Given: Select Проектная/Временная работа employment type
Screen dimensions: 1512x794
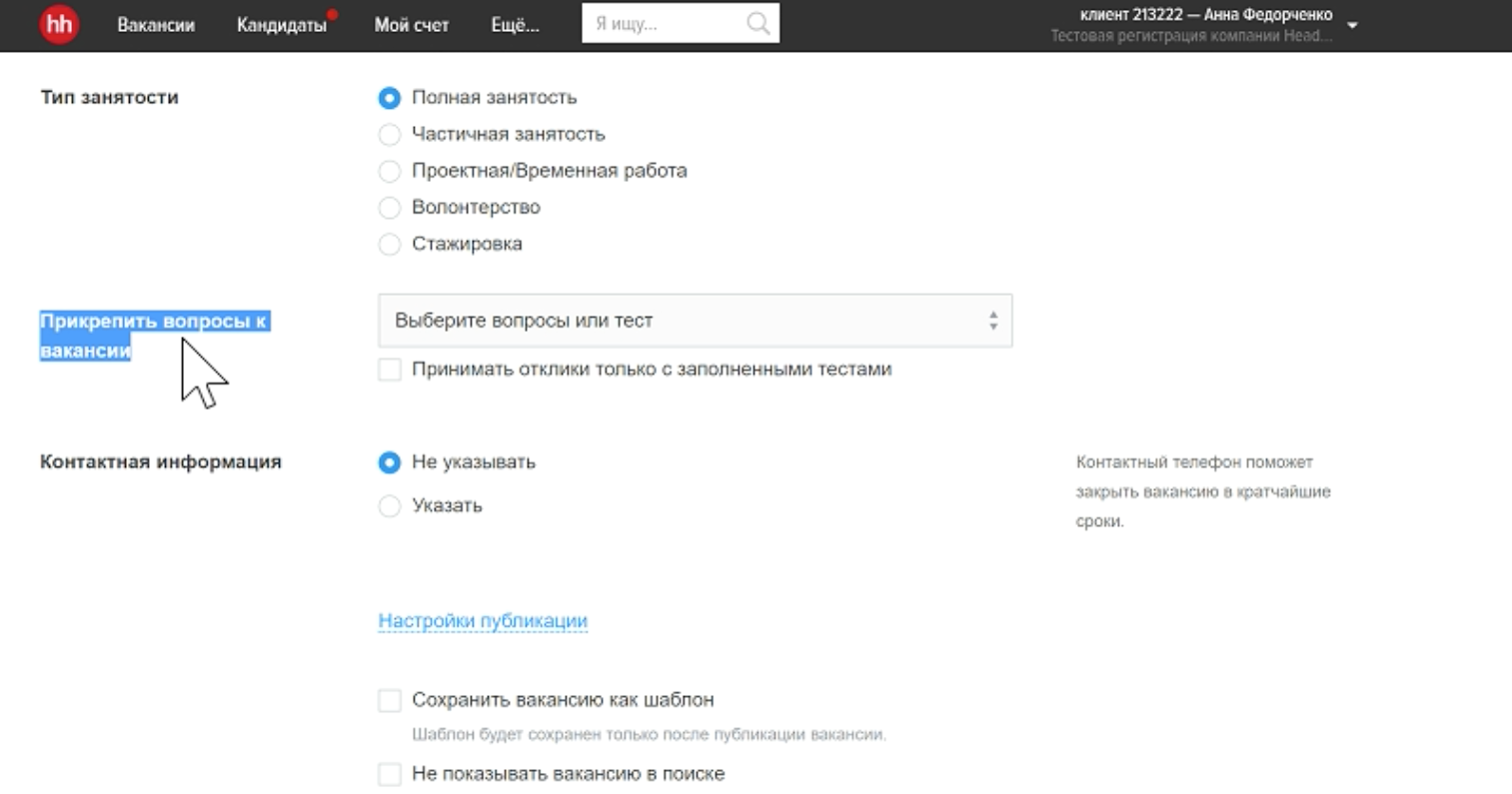Looking at the screenshot, I should pos(390,171).
